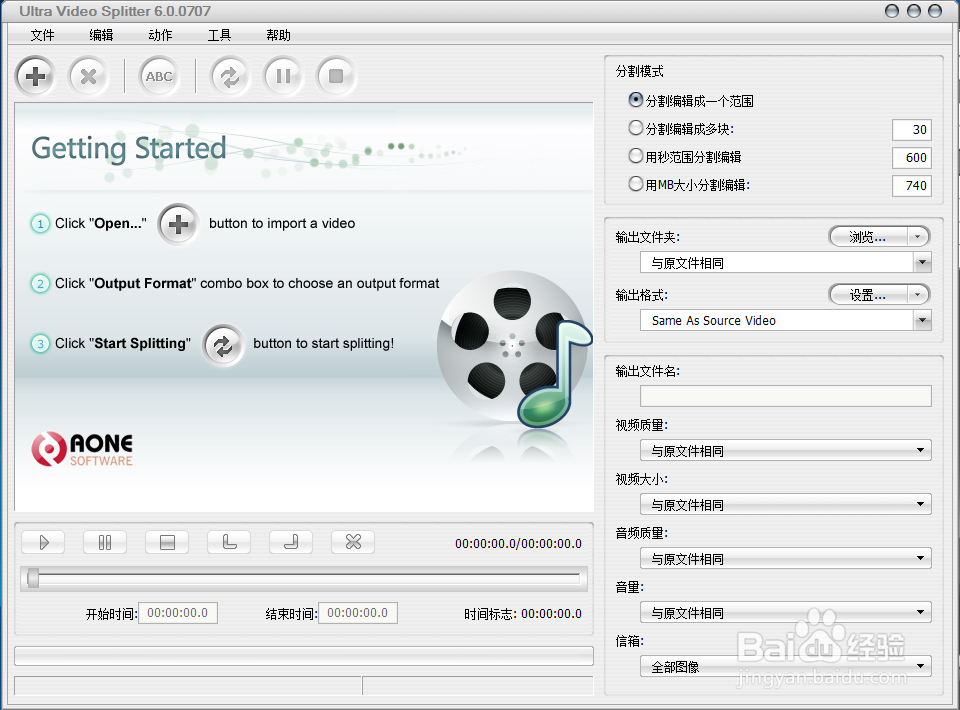The image size is (960, 710).
Task: Close the Ultra Video Splitter window
Action: (x=935, y=11)
